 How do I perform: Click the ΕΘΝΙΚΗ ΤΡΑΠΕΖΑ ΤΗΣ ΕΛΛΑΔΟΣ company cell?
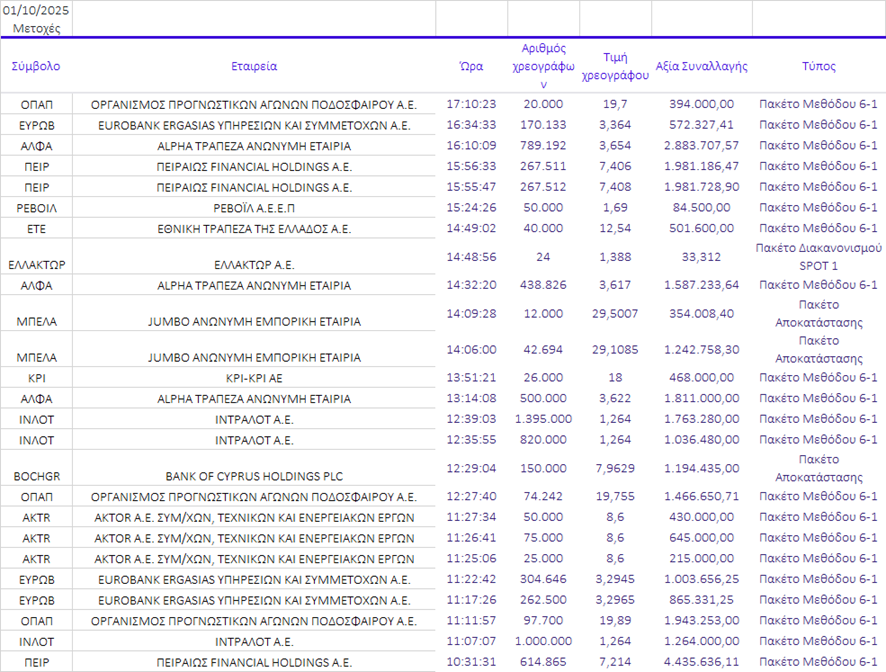pos(253,229)
